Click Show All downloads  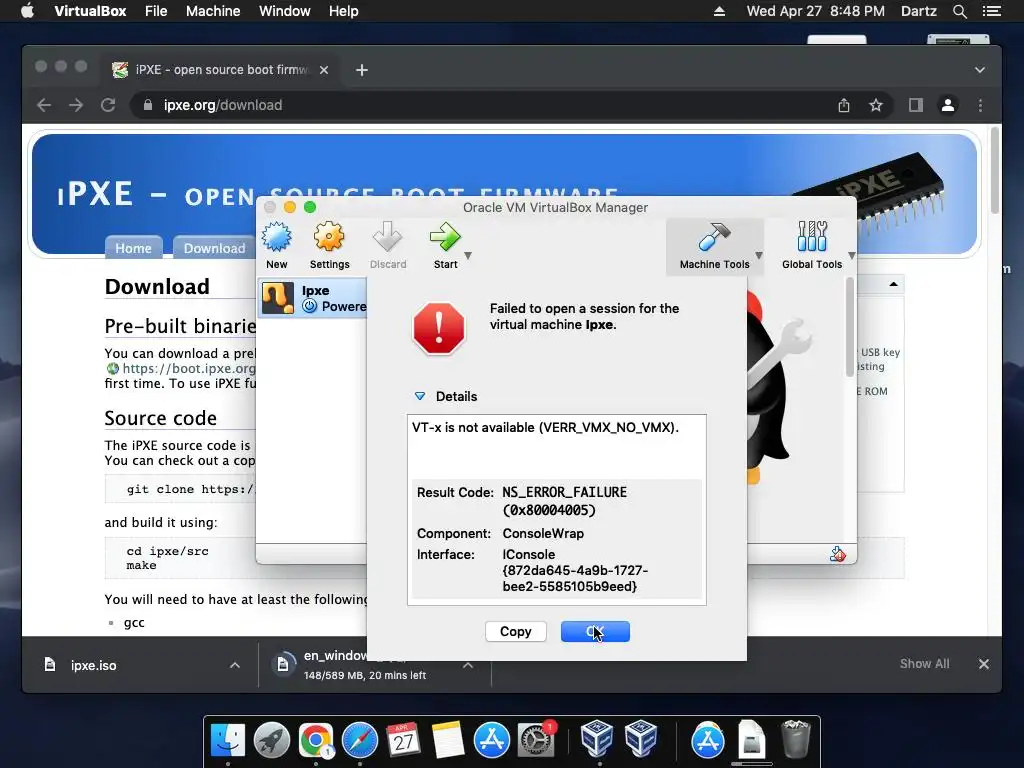[924, 664]
